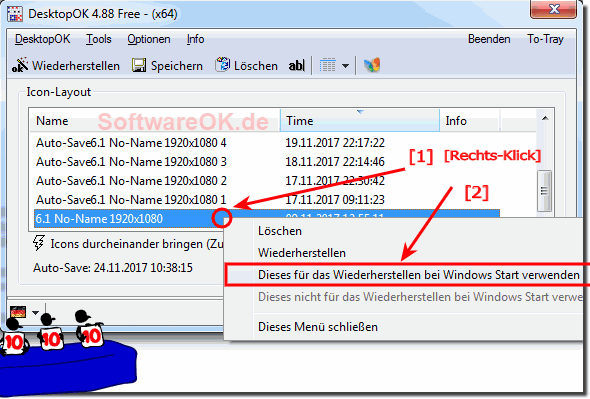This screenshot has height=399, width=590.
Task: Select 'Auto-Save6.1 No-Name 1920x1080 3' entry
Action: coord(131,162)
